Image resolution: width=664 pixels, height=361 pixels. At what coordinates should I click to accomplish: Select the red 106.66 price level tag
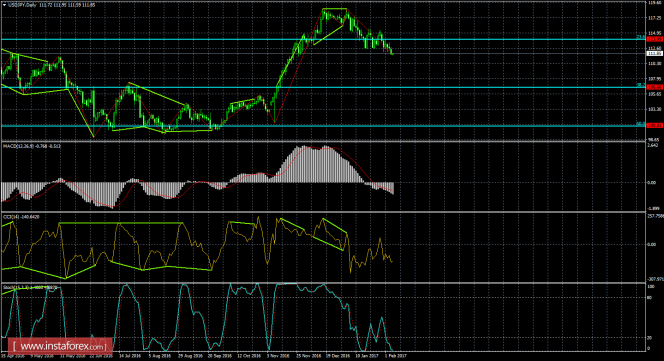(655, 87)
